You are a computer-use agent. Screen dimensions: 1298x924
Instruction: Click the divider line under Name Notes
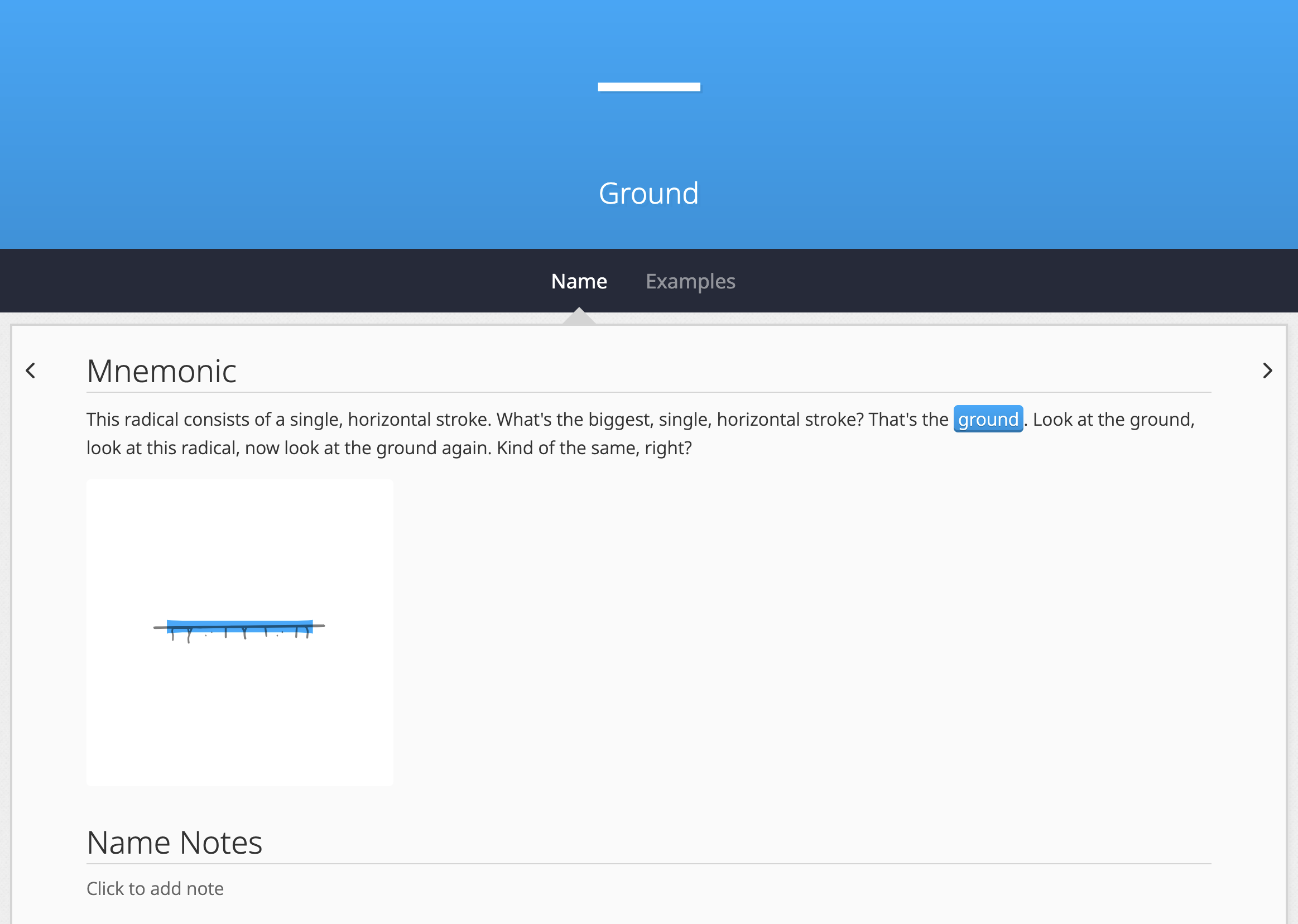coord(648,864)
